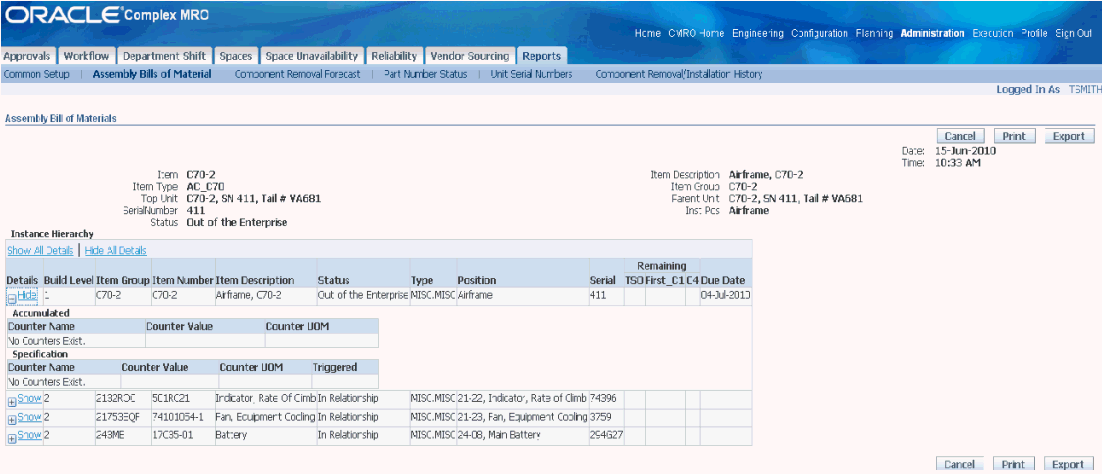Image resolution: width=1102 pixels, height=474 pixels.
Task: Open Space Unavailability tab
Action: [x=312, y=56]
